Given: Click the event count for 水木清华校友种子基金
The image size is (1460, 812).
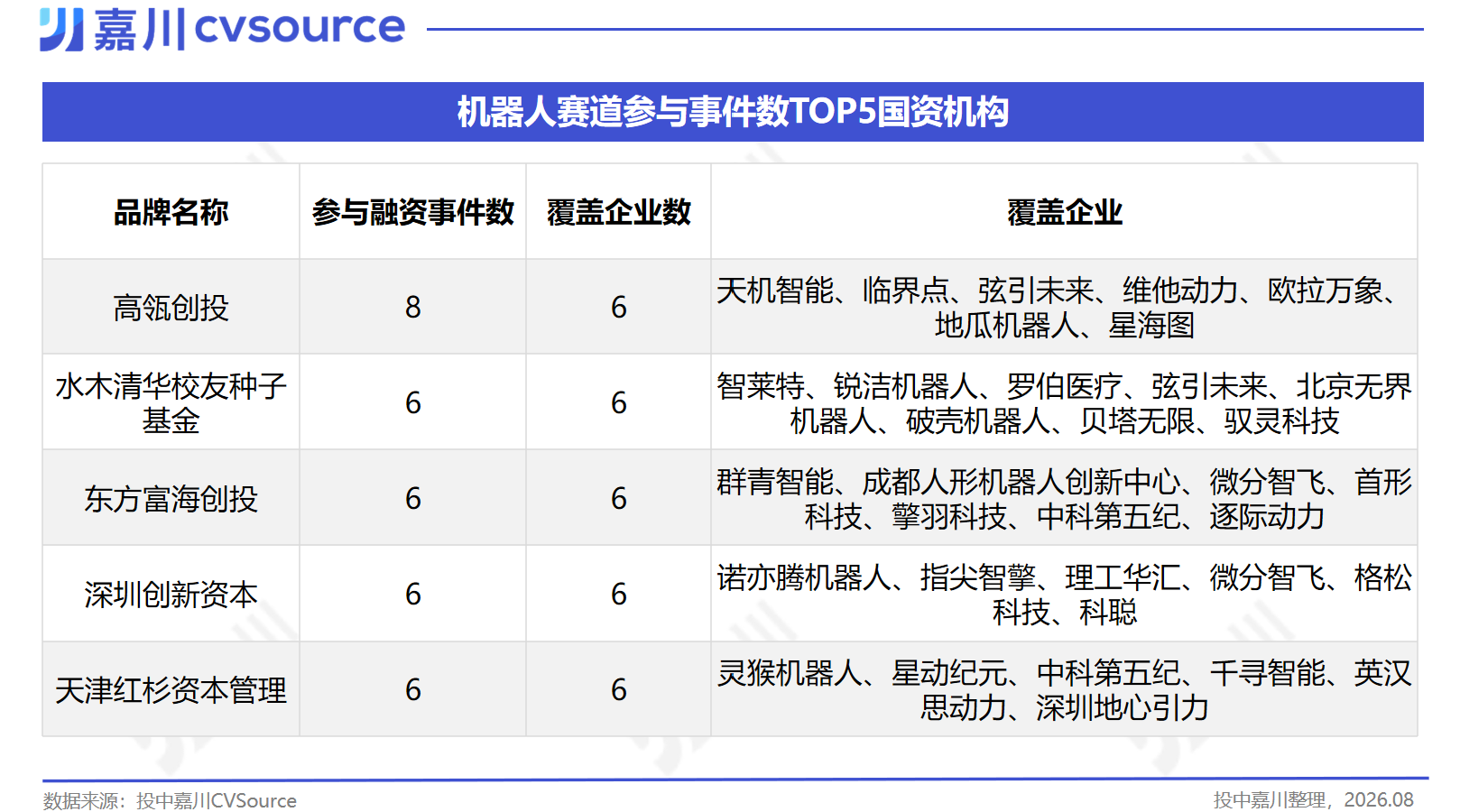Looking at the screenshot, I should coord(412,403).
